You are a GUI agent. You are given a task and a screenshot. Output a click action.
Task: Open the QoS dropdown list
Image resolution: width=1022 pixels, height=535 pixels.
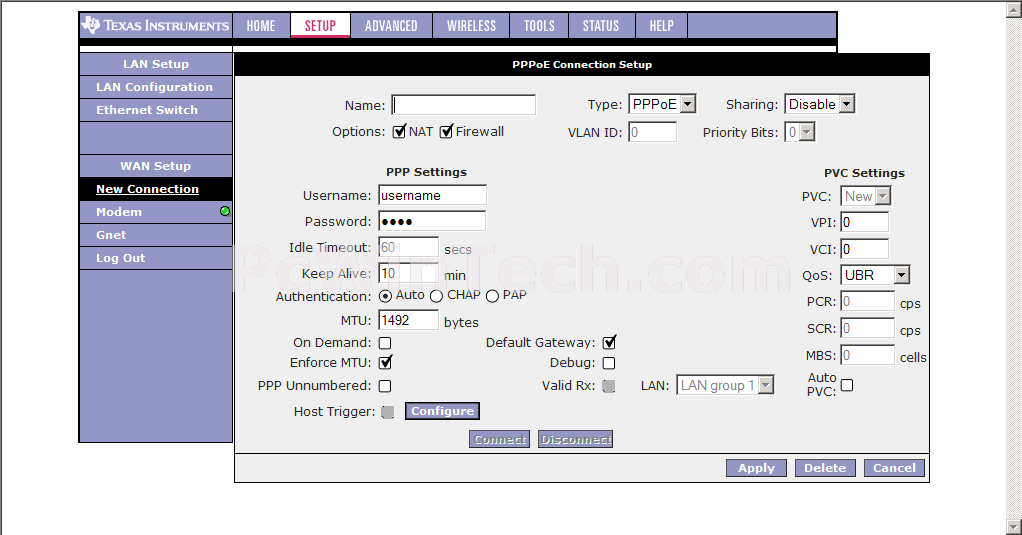point(875,275)
